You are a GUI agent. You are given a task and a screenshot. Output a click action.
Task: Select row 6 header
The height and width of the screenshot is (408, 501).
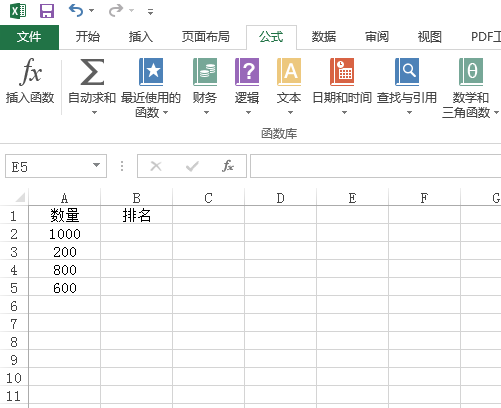click(14, 305)
